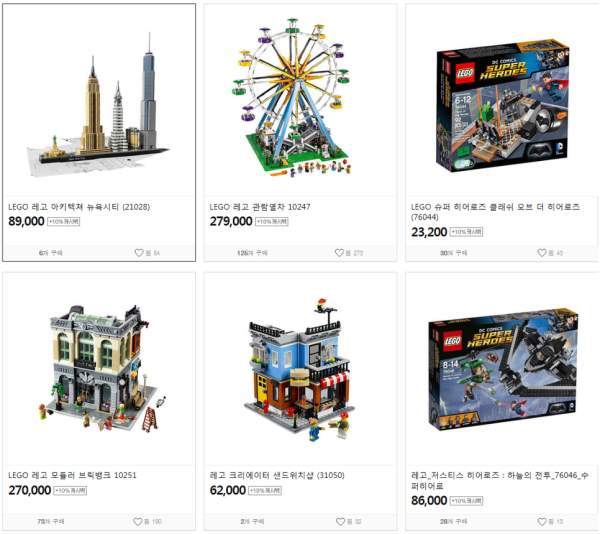Click the +10% cashback badge next to 270,000
Viewport: 600px width, 534px height.
70,490
